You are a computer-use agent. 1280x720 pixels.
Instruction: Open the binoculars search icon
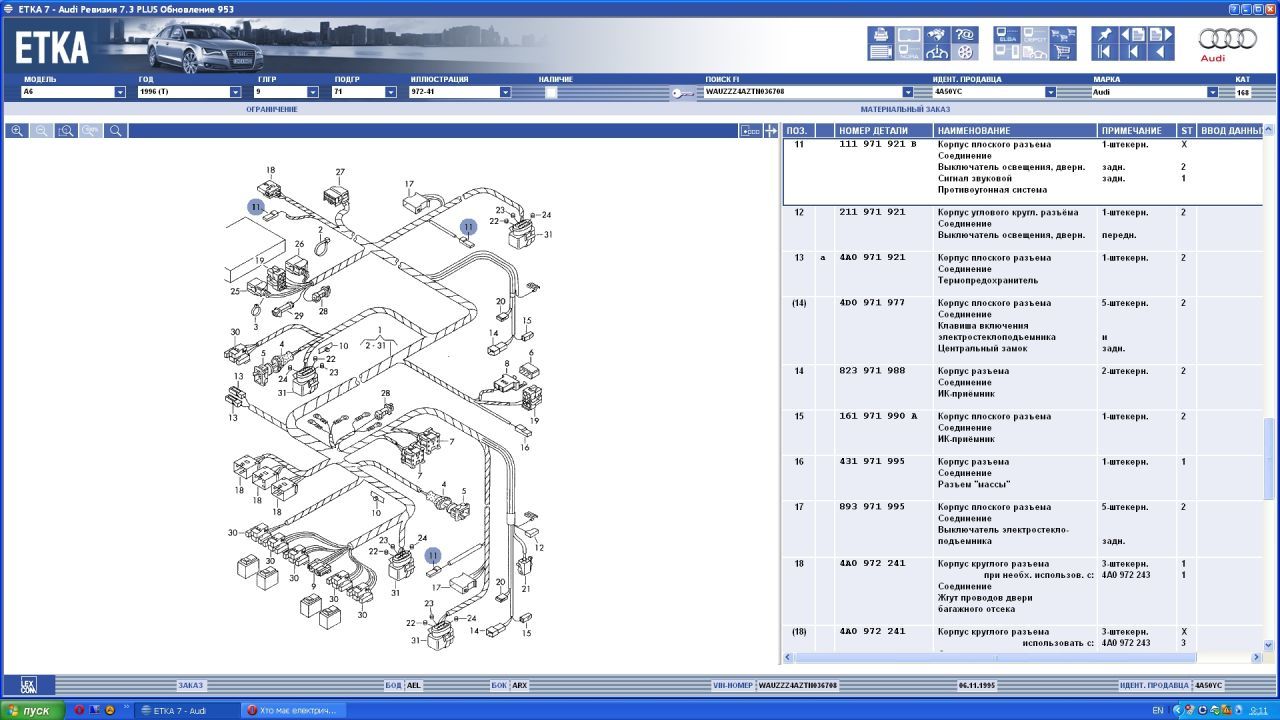[x=936, y=35]
